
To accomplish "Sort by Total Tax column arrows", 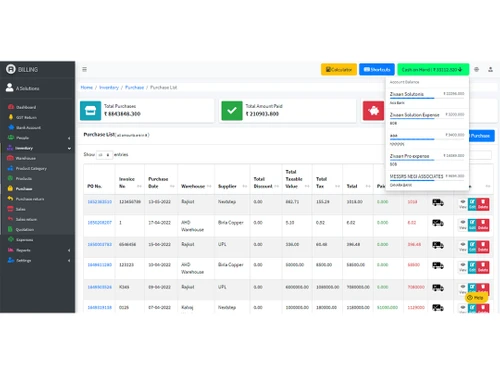I will (338, 186).
